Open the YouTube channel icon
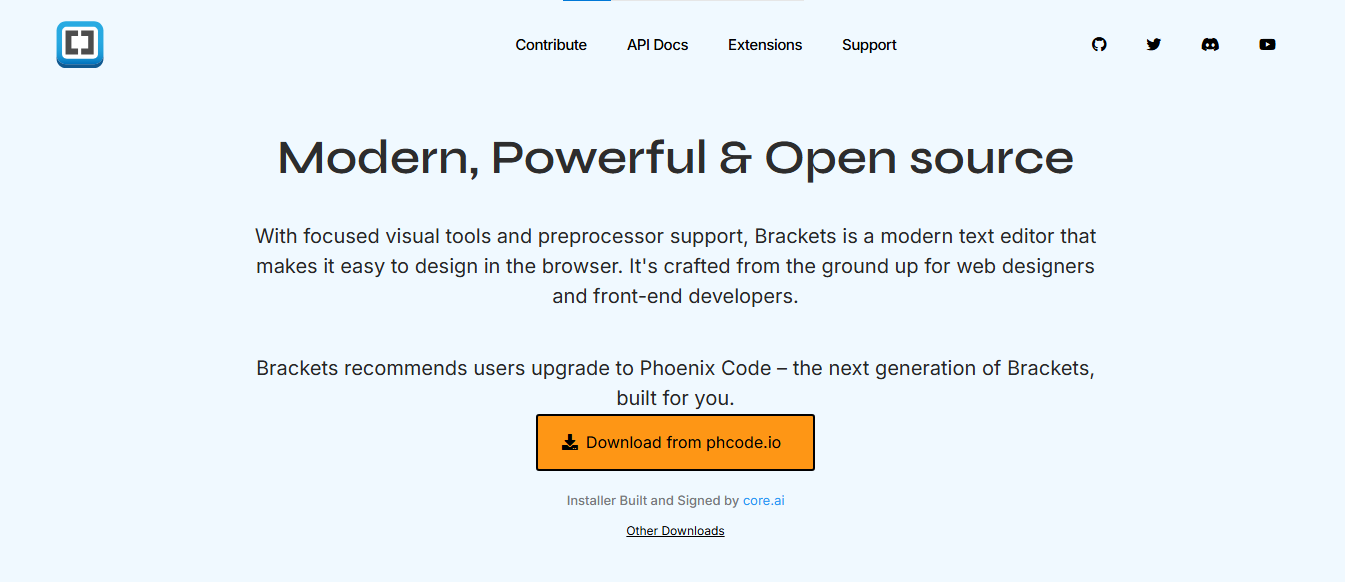 [x=1267, y=44]
